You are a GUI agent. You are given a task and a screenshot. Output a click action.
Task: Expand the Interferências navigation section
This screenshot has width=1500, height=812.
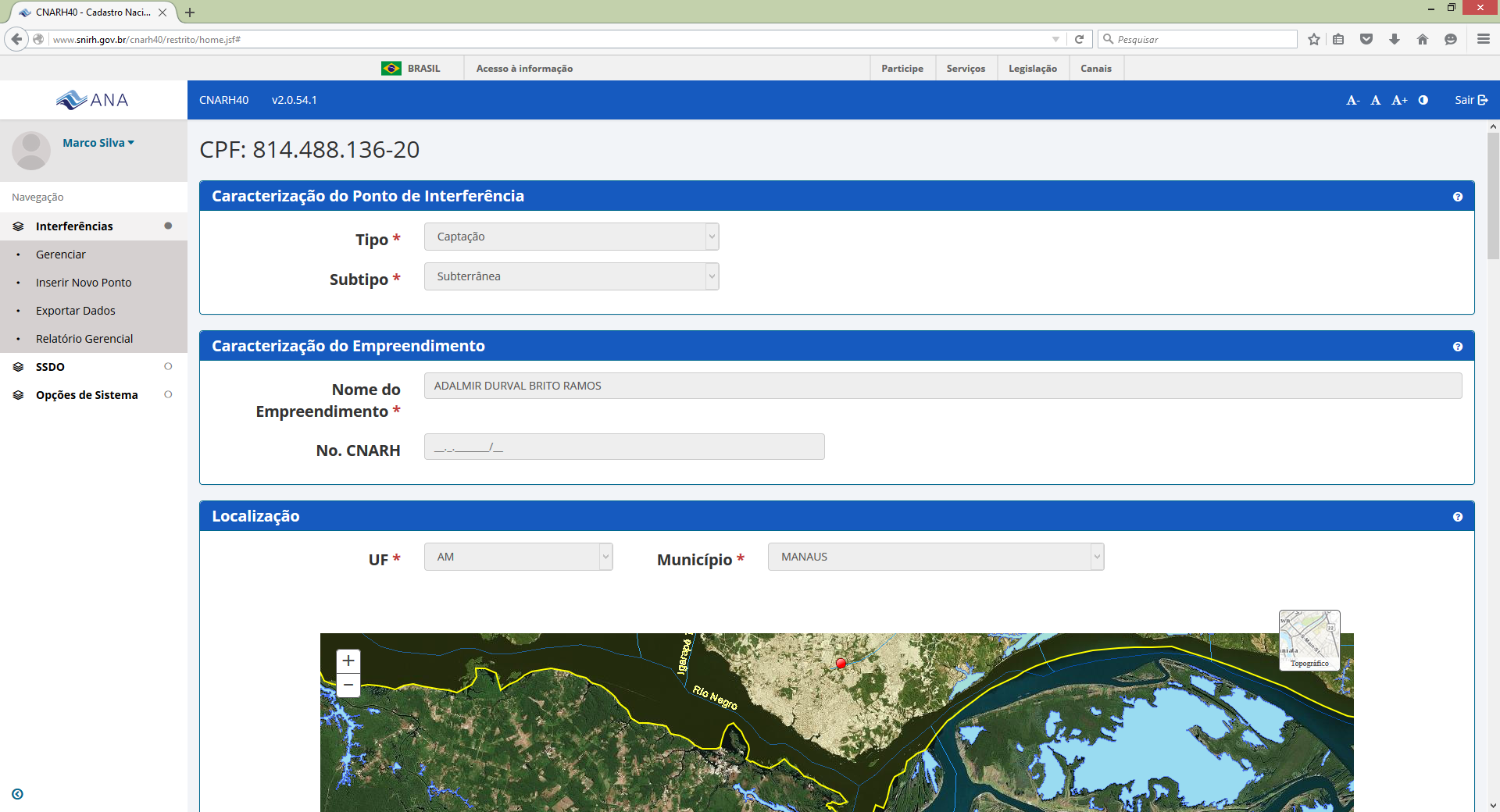94,226
